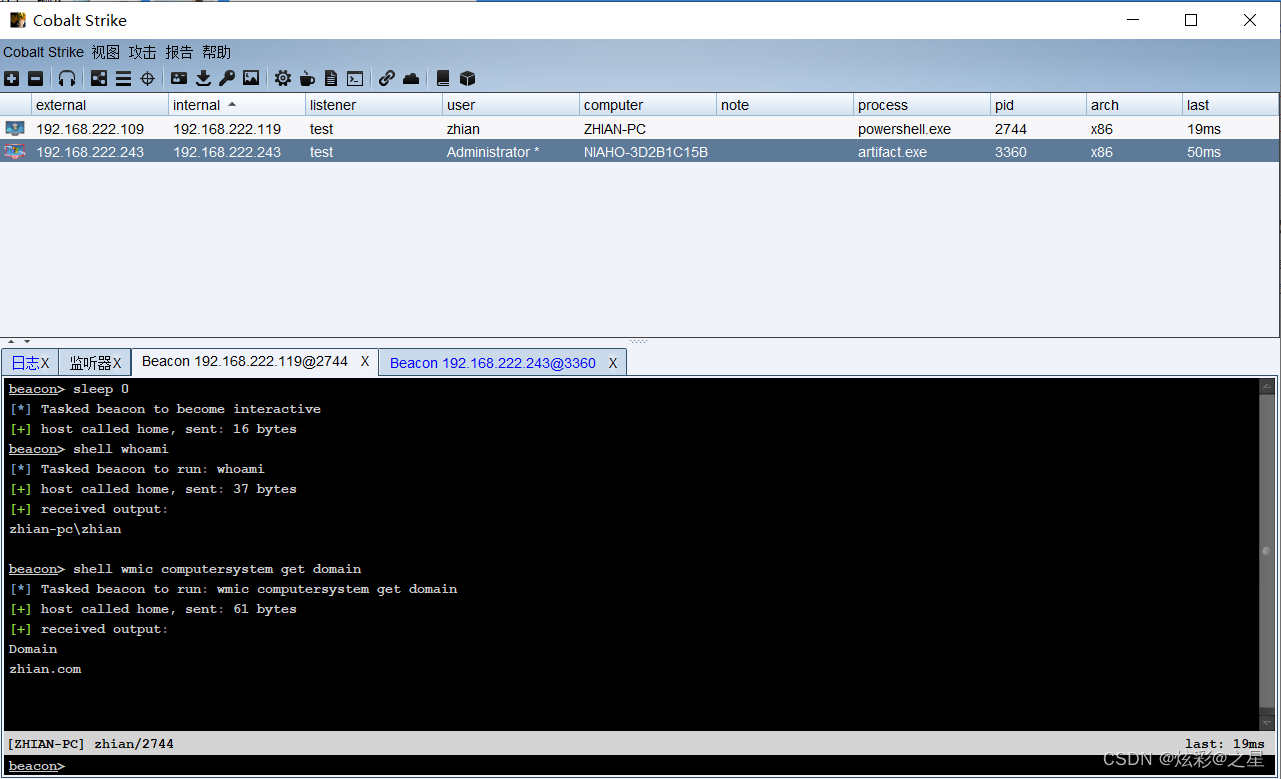Click the zhian.com output line in the console
The image size is (1281, 779).
coord(45,669)
